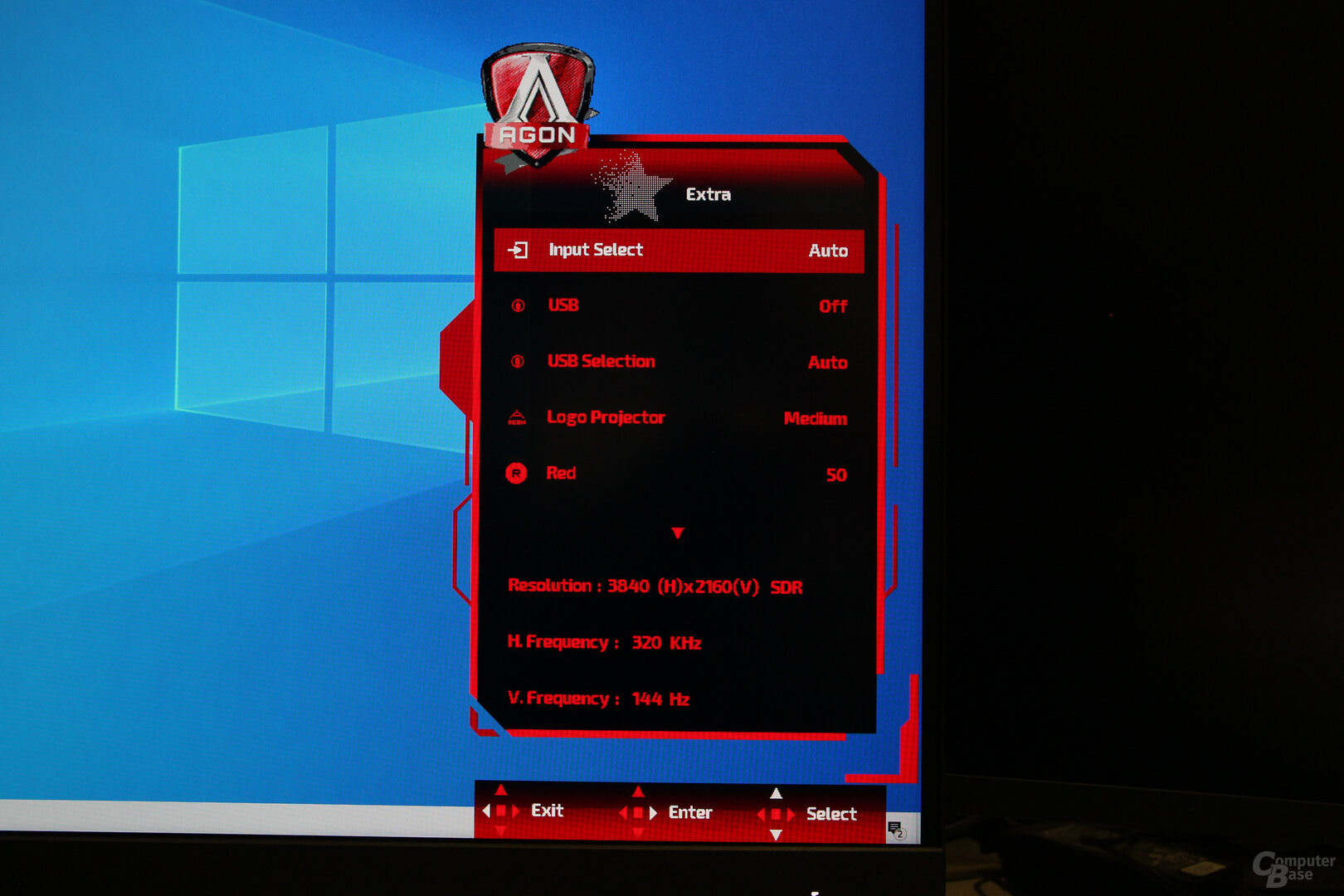Image resolution: width=1344 pixels, height=896 pixels.
Task: Click the Resolution 3840 x 2160 text
Action: (x=633, y=587)
